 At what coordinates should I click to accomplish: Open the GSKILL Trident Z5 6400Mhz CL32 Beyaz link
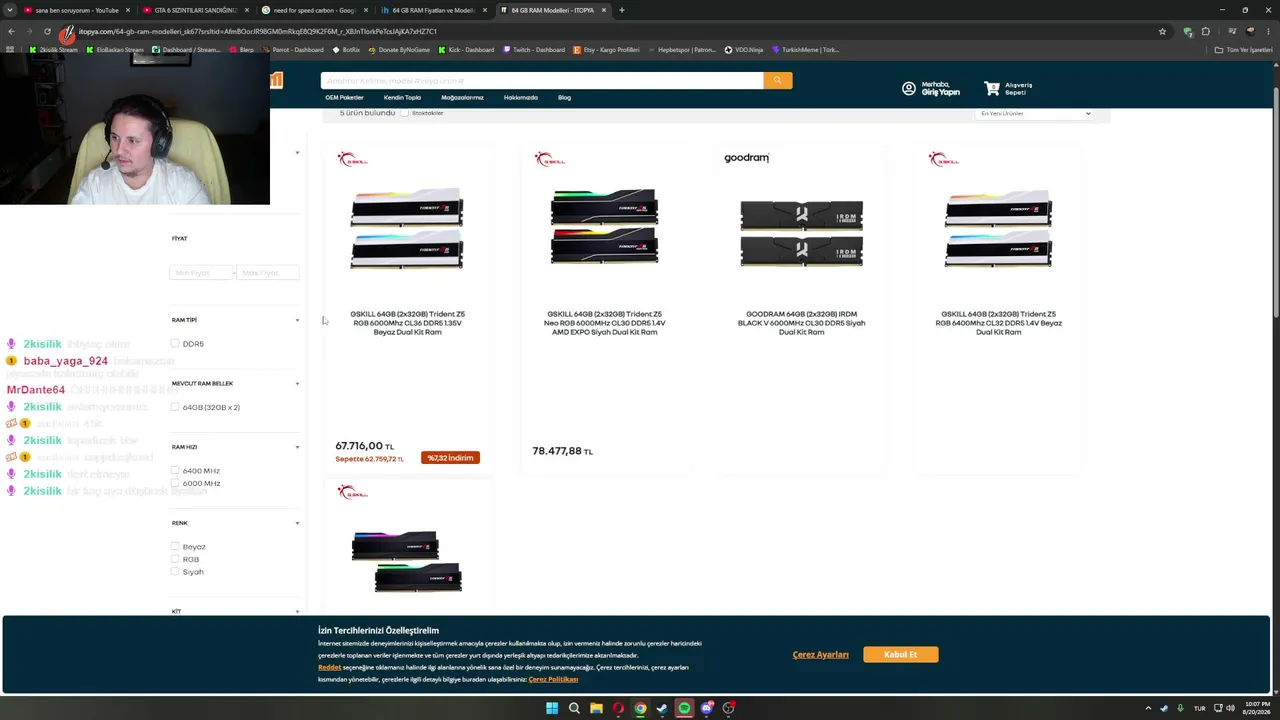[998, 323]
